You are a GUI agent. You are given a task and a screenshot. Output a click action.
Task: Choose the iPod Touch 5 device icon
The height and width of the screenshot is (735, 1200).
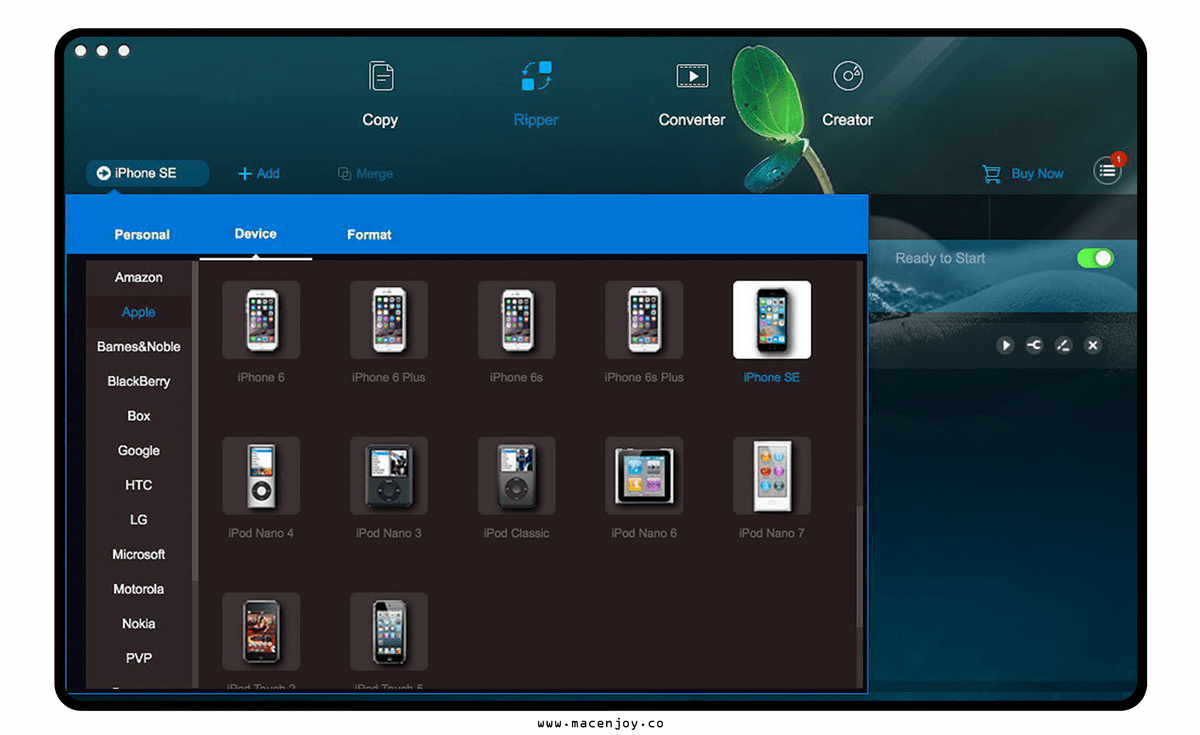[x=389, y=632]
